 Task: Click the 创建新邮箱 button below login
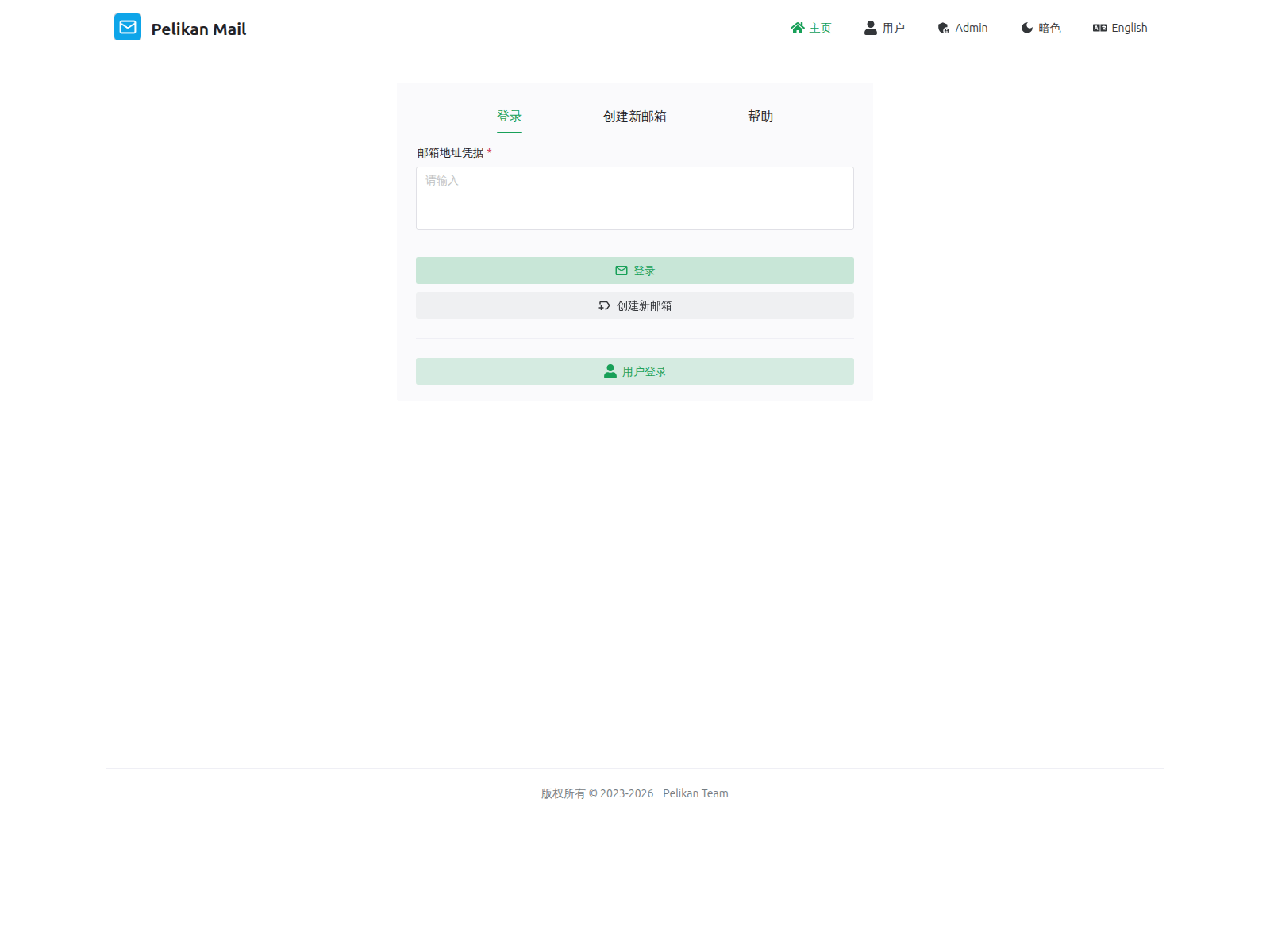click(634, 305)
